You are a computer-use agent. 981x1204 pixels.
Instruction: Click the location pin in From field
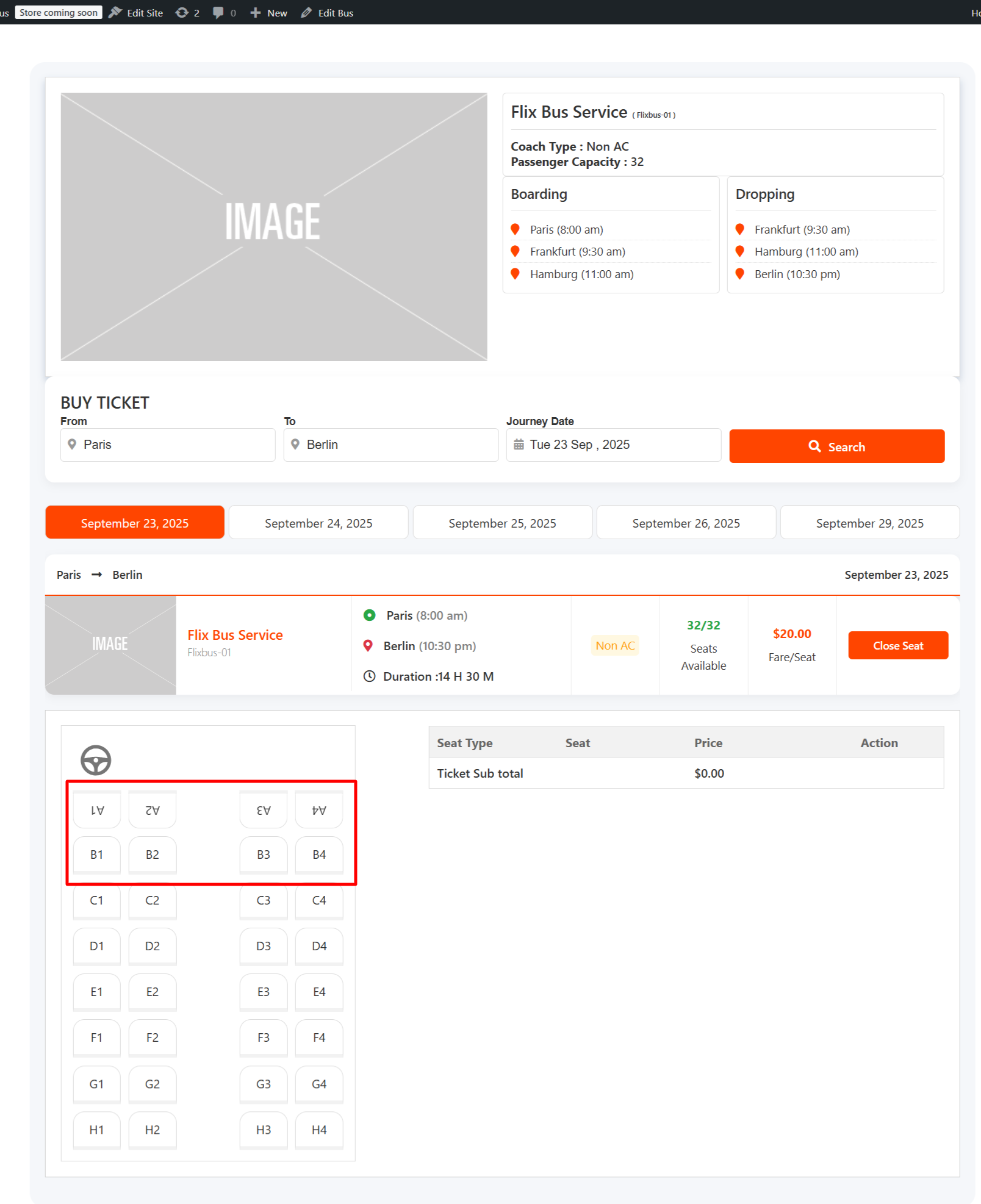tap(72, 445)
